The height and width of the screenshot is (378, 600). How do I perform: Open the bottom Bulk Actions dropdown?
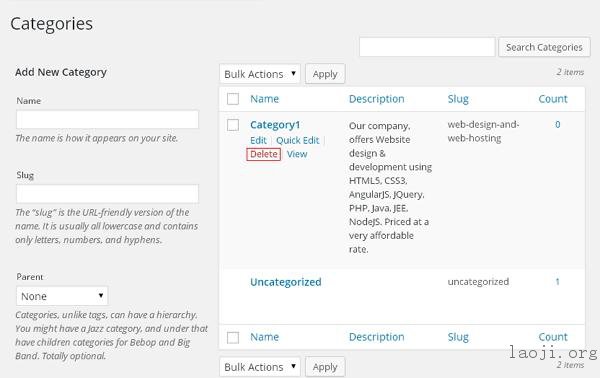pos(260,367)
